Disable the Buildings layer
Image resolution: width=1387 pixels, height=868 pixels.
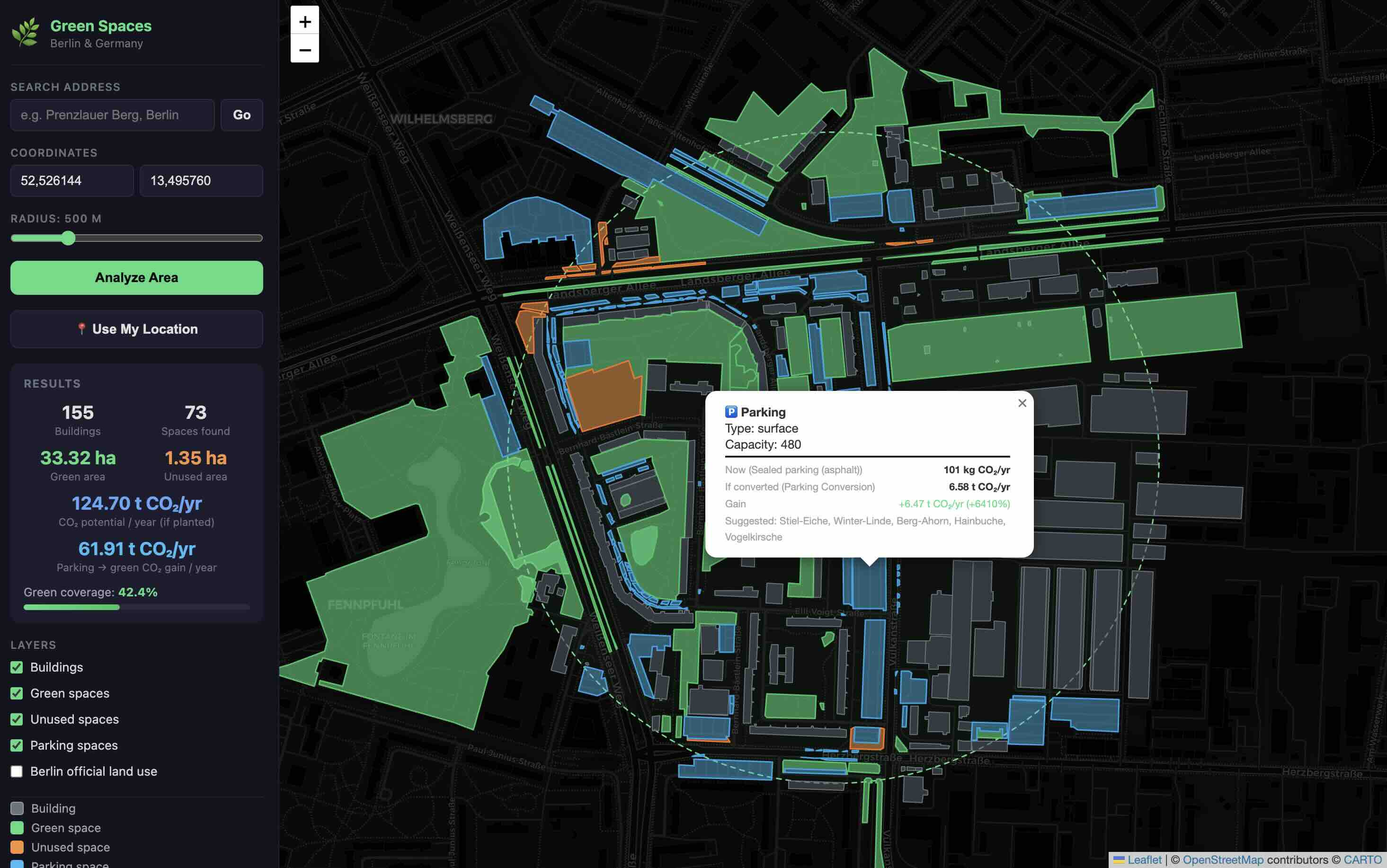(x=16, y=667)
